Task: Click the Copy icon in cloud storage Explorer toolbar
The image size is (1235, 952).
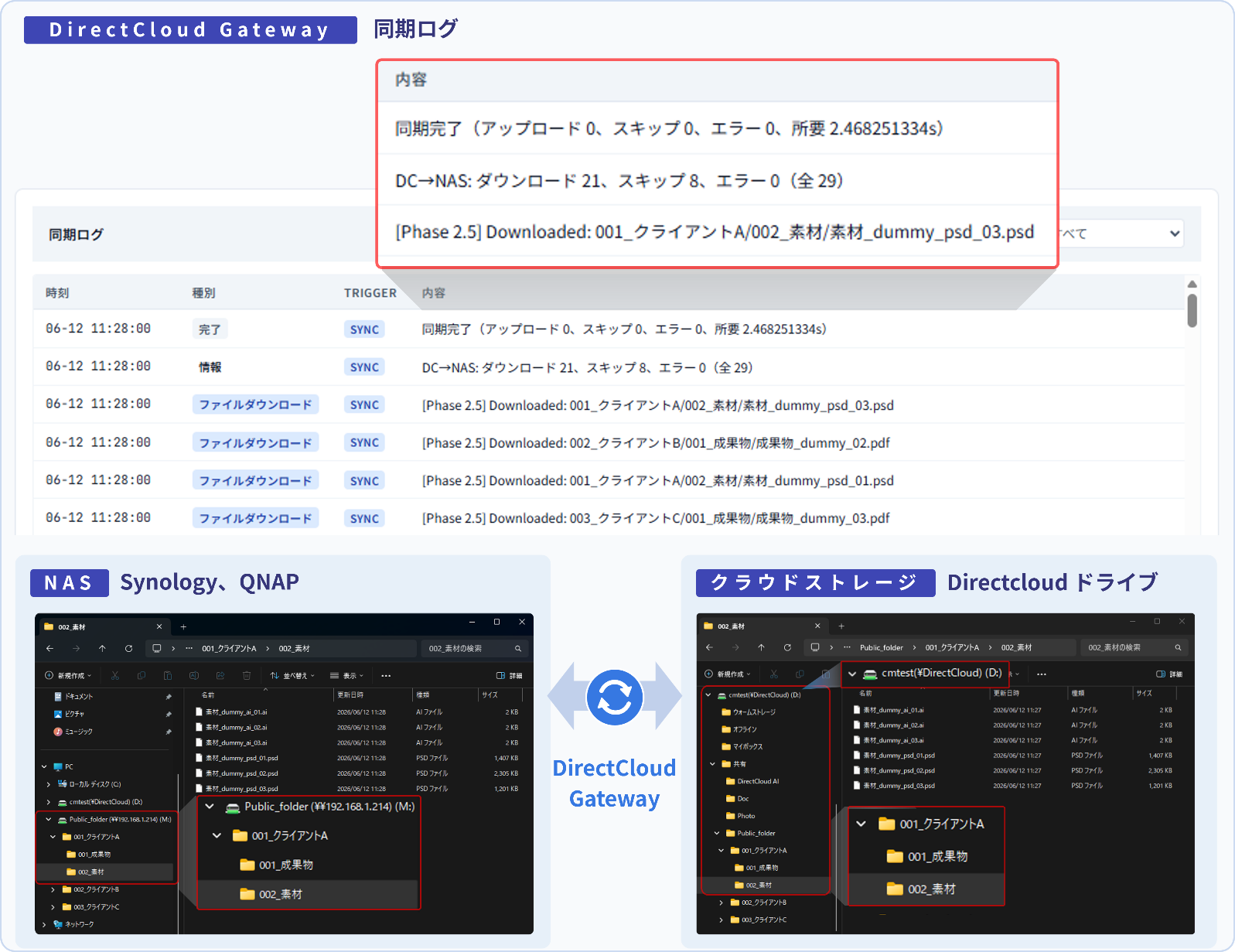Action: tap(800, 674)
